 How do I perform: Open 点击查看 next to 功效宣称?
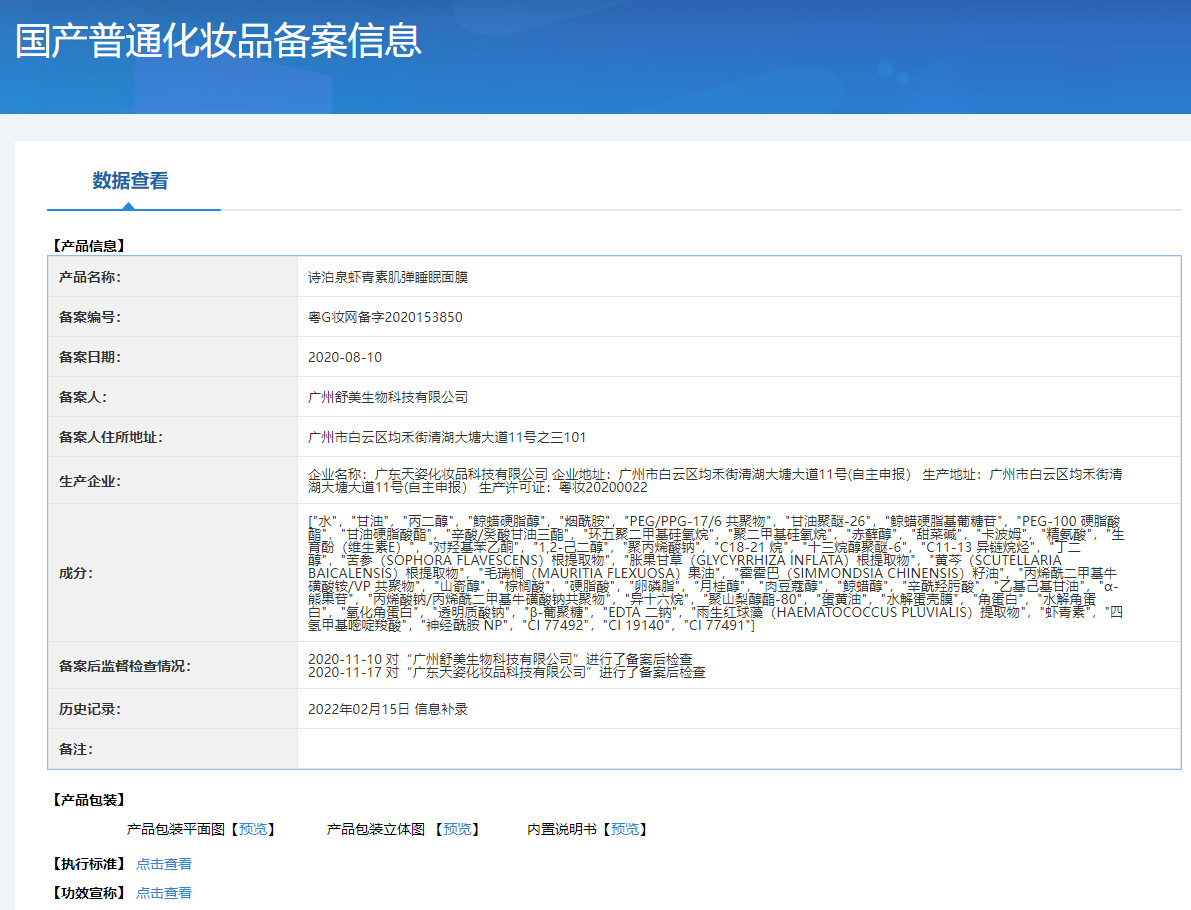pos(164,893)
